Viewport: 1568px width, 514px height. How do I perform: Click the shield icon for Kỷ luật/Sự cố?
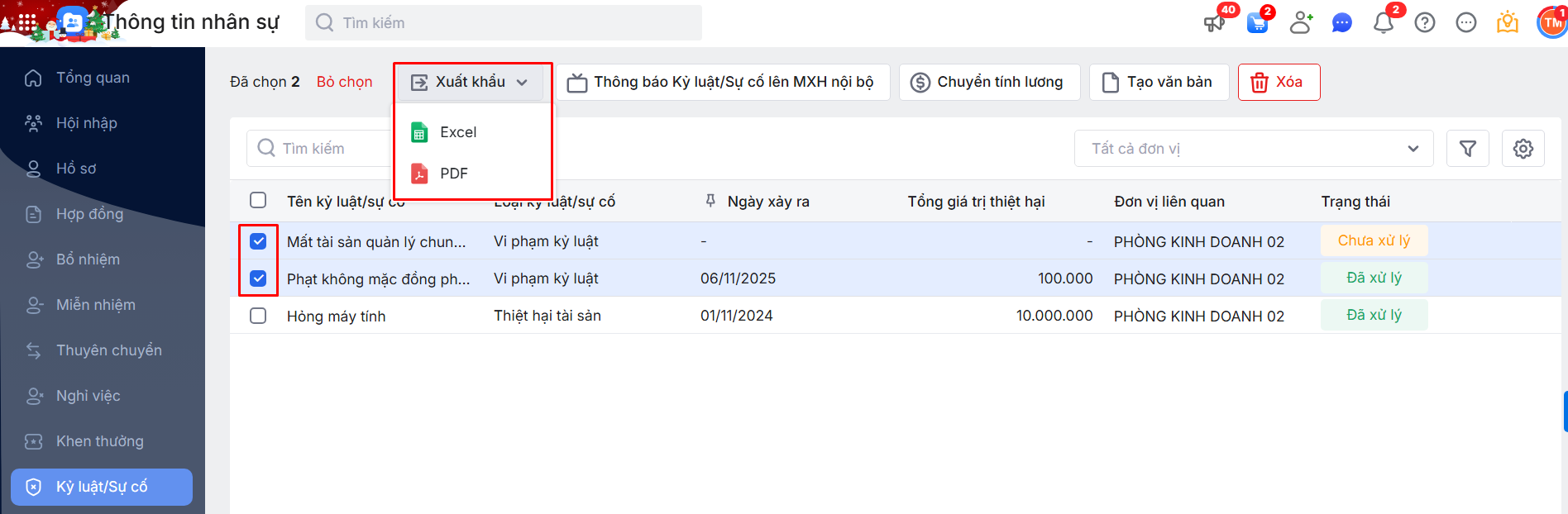33,487
